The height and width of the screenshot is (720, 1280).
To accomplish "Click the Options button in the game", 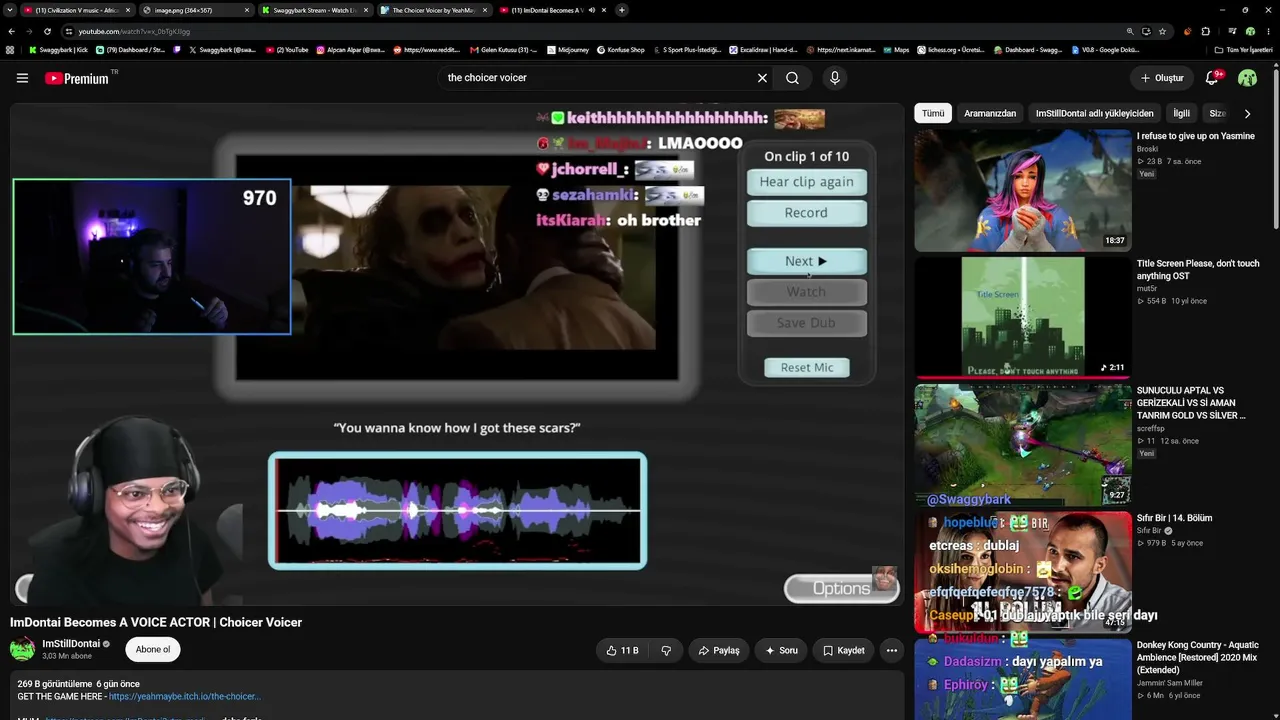I will 841,588.
